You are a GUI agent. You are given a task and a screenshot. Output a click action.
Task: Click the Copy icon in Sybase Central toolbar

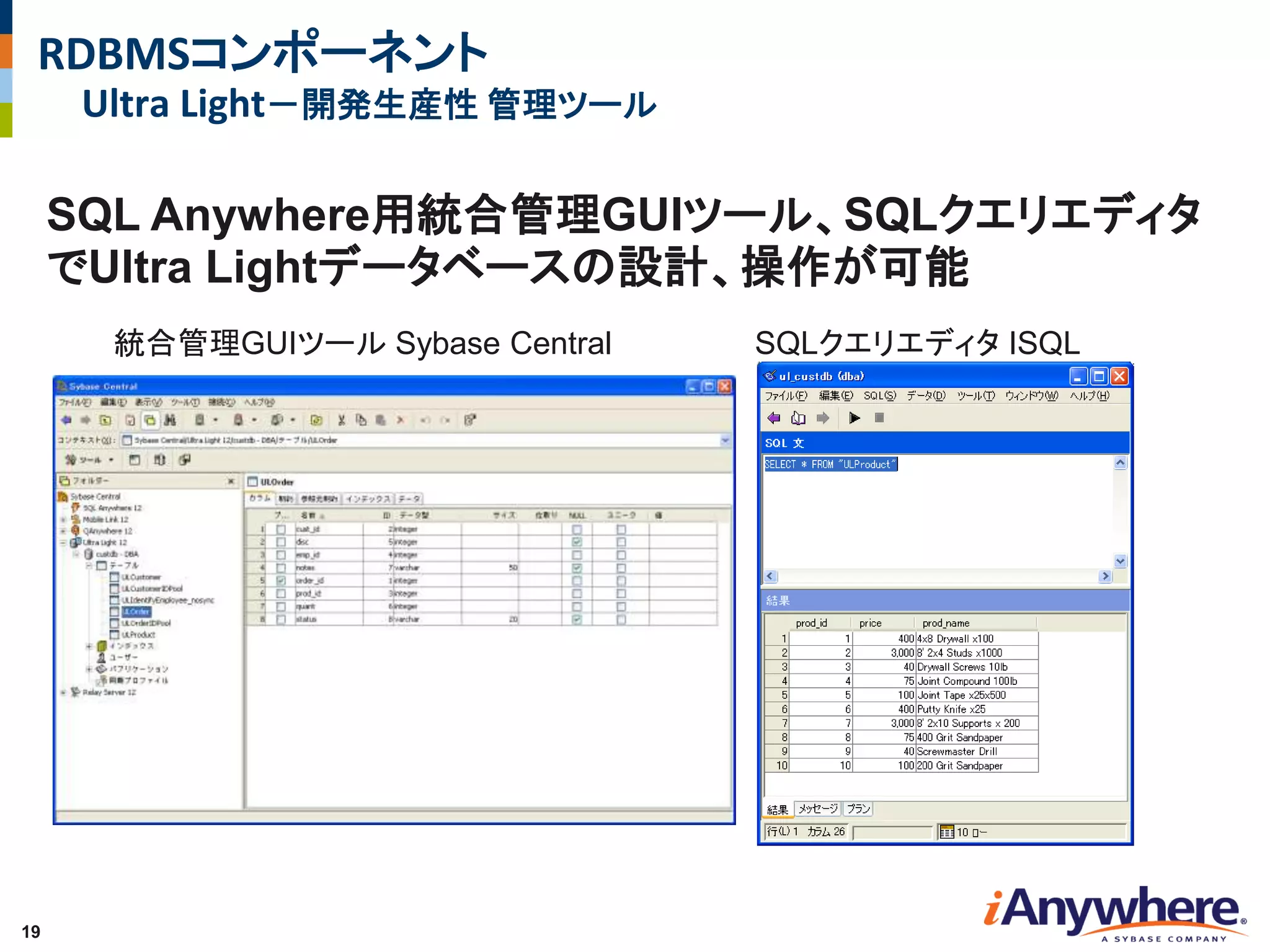click(x=361, y=420)
